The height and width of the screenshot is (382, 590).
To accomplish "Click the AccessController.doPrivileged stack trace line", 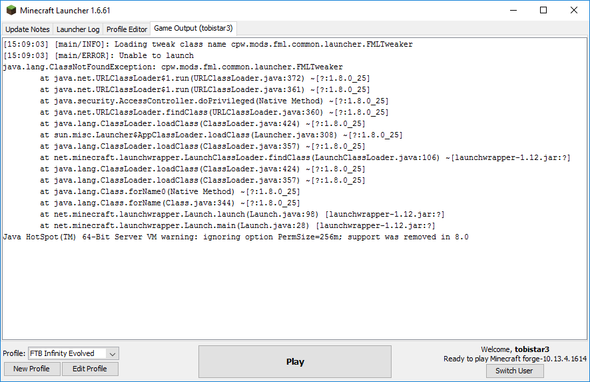I will pos(214,101).
